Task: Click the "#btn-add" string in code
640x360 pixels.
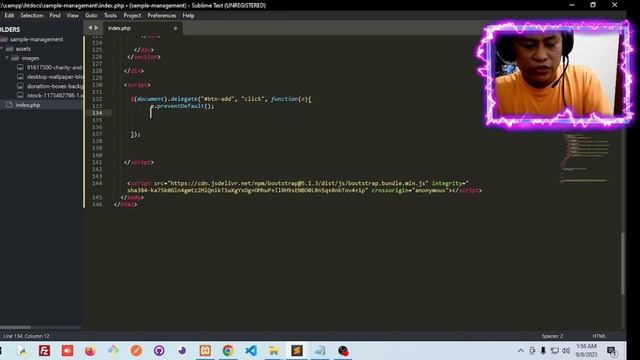Action: point(217,99)
